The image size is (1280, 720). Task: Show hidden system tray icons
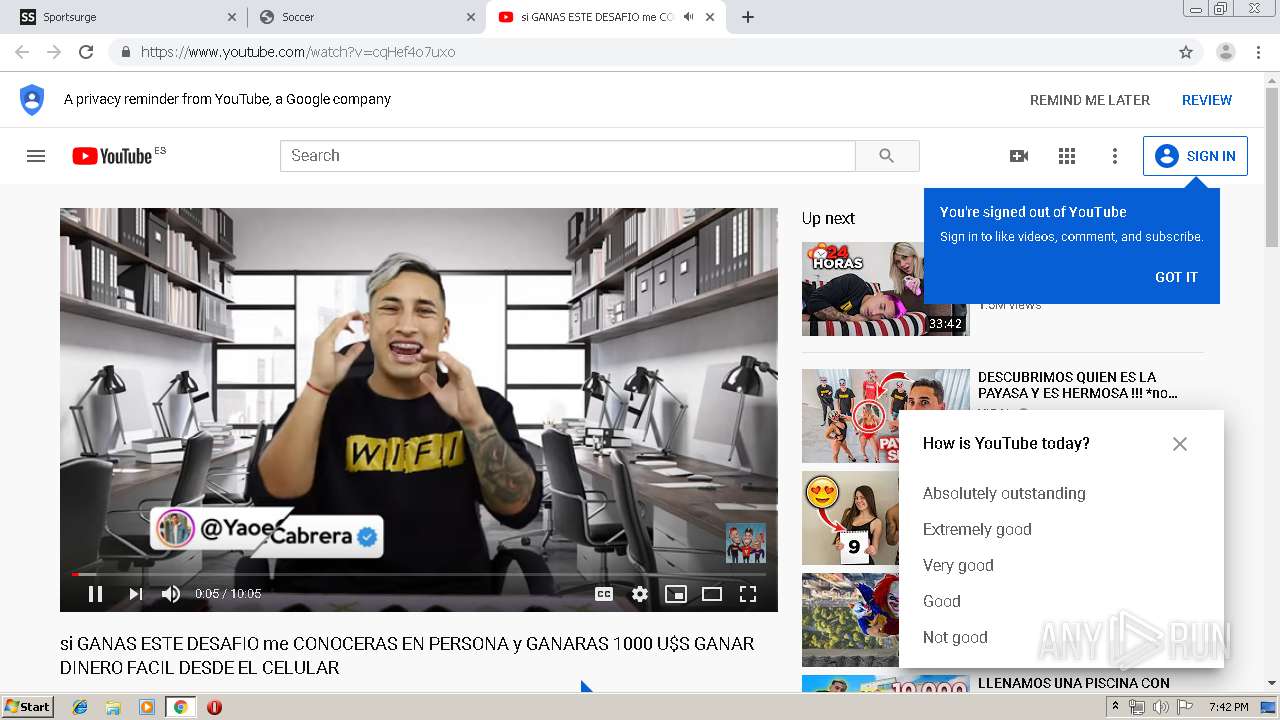(x=1115, y=707)
